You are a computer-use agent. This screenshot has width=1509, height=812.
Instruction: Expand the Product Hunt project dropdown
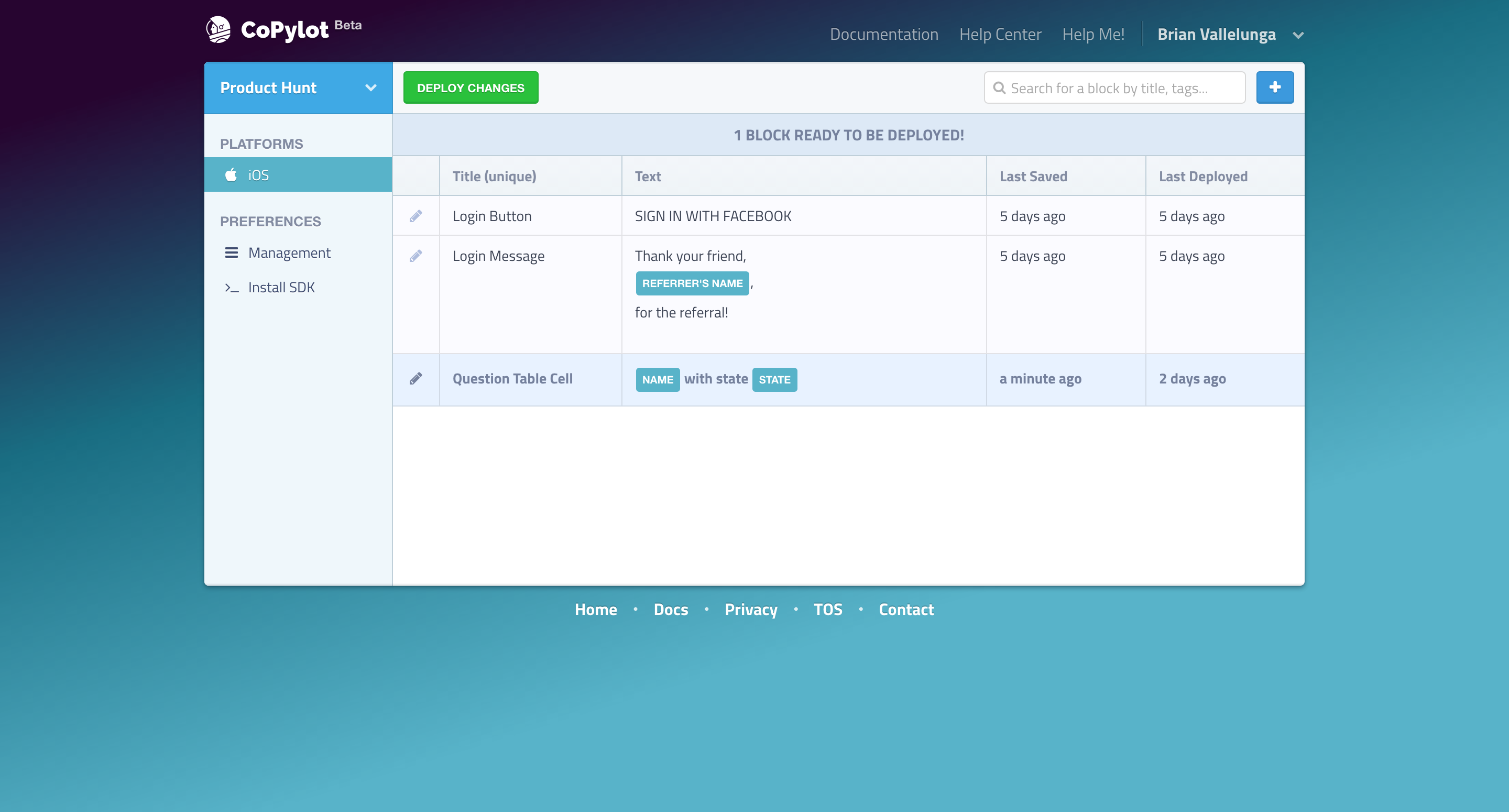pyautogui.click(x=370, y=88)
